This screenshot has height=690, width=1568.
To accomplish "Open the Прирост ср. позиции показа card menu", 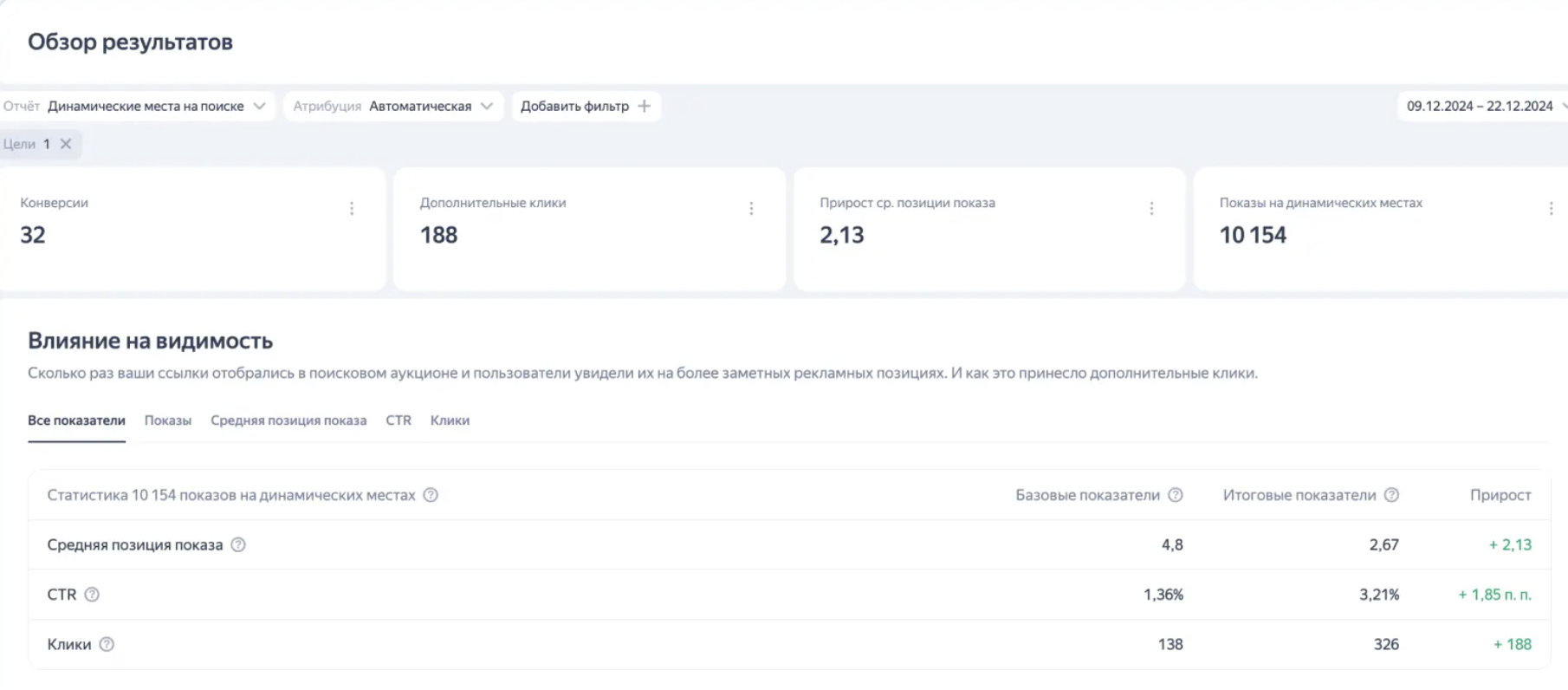I will pyautogui.click(x=1151, y=209).
